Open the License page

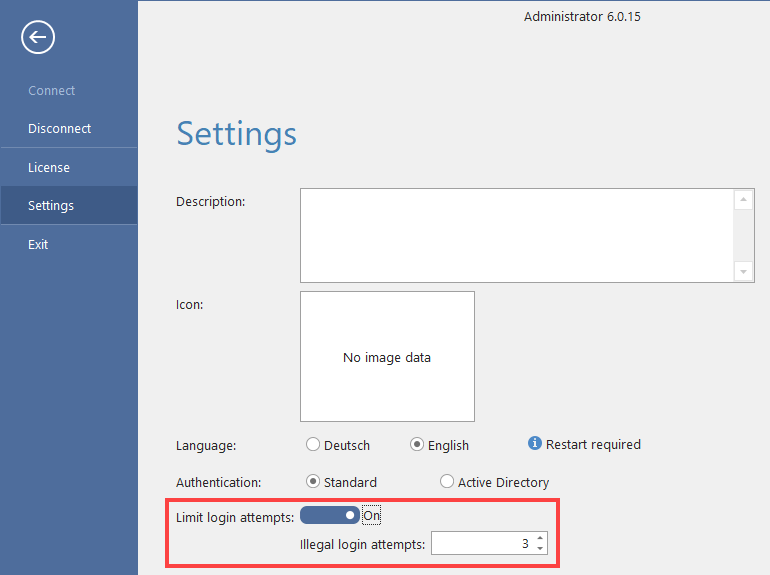49,167
